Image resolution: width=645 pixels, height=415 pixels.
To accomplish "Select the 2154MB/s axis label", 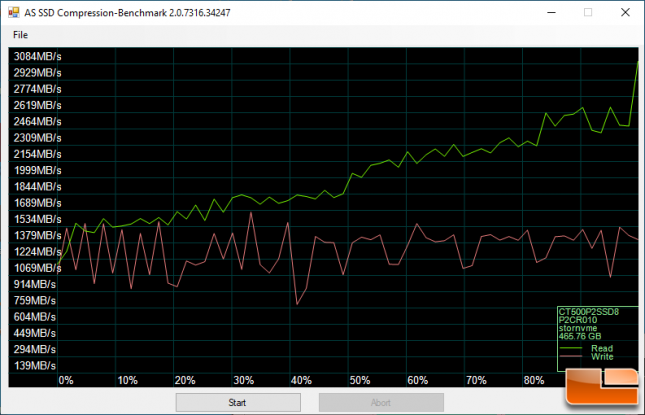I will [x=37, y=154].
